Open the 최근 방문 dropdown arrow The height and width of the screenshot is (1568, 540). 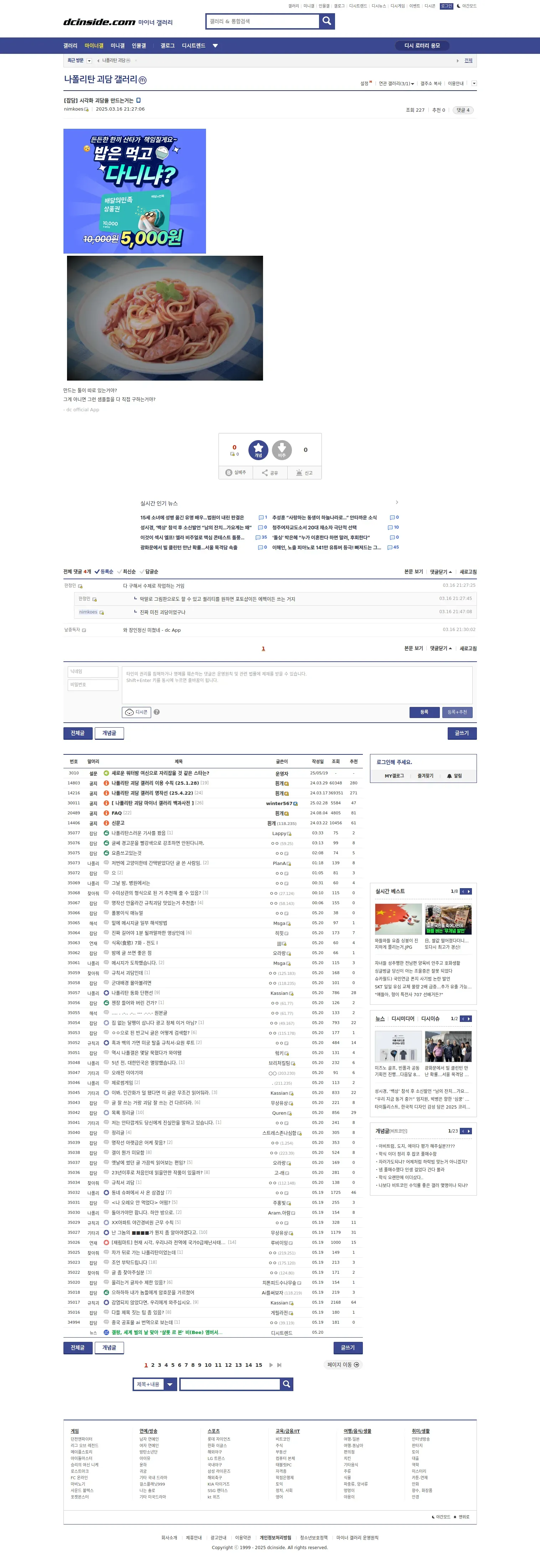click(89, 60)
